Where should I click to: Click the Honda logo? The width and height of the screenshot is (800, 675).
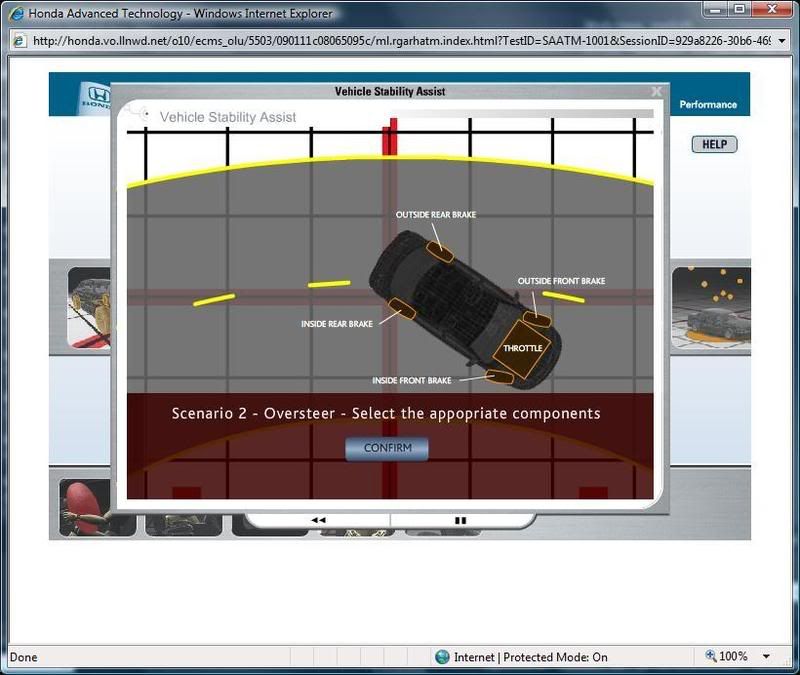tap(96, 97)
